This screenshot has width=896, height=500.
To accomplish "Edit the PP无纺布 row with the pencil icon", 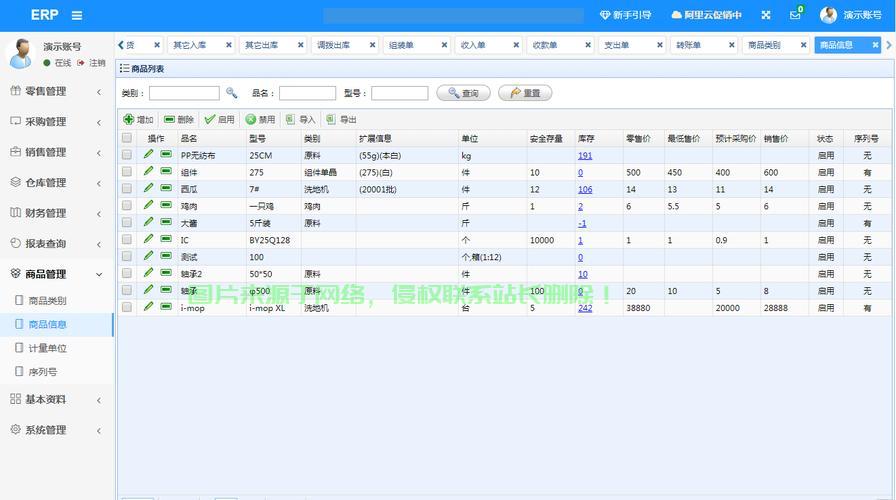I will click(149, 154).
